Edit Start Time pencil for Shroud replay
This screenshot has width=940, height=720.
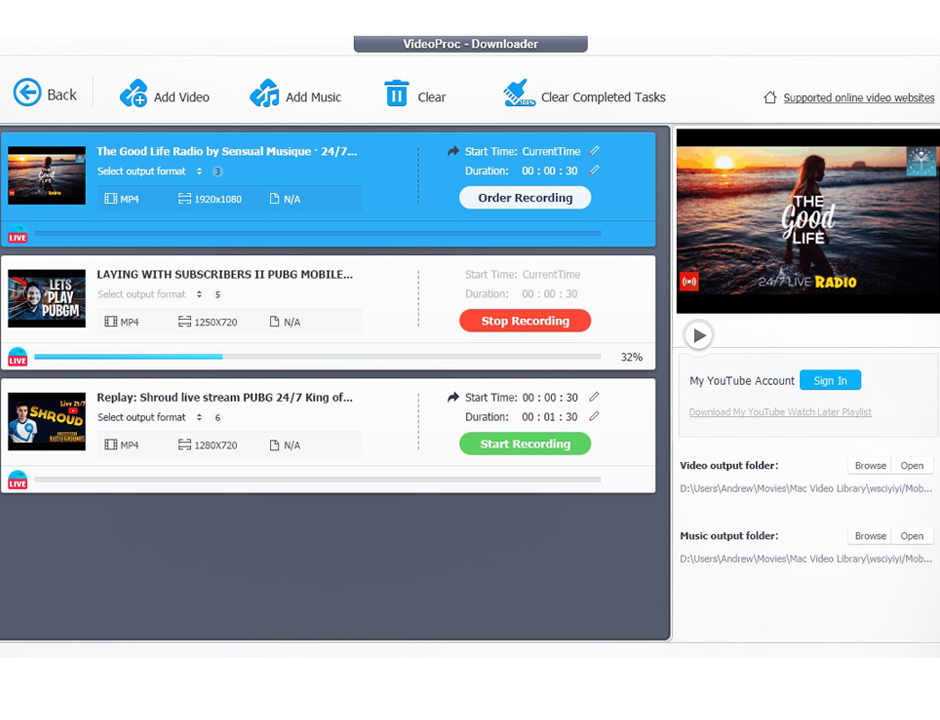594,397
